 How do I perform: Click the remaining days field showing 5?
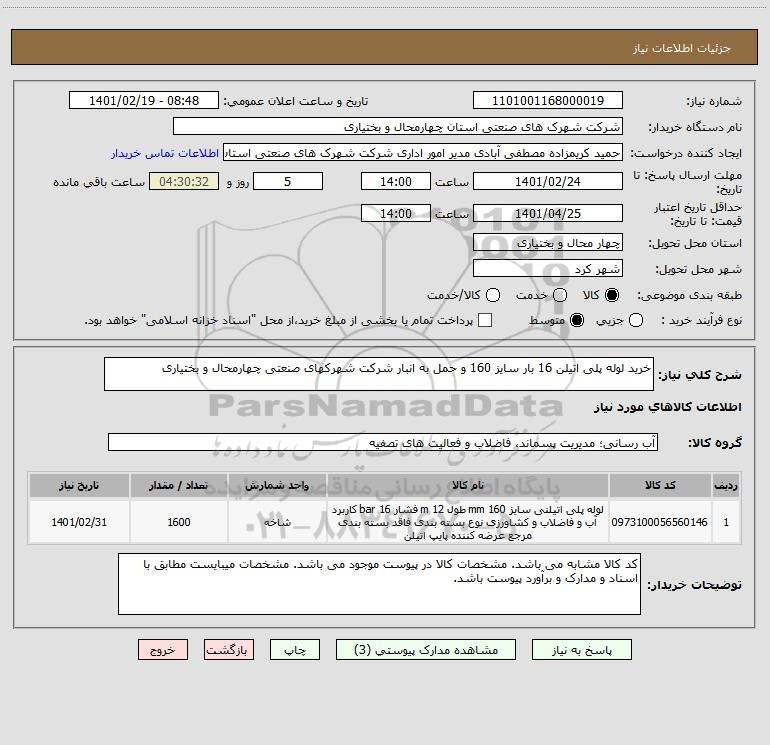(288, 181)
